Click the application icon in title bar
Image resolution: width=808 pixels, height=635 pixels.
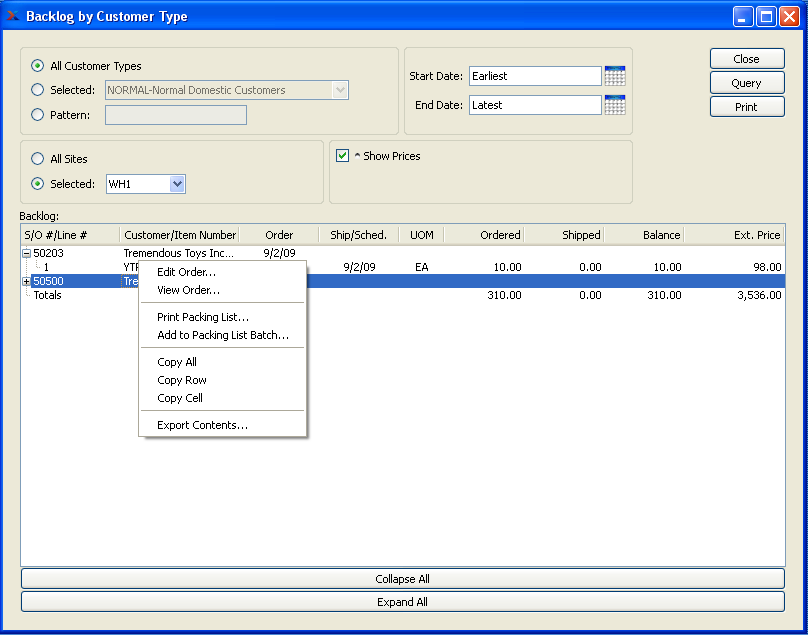(13, 16)
